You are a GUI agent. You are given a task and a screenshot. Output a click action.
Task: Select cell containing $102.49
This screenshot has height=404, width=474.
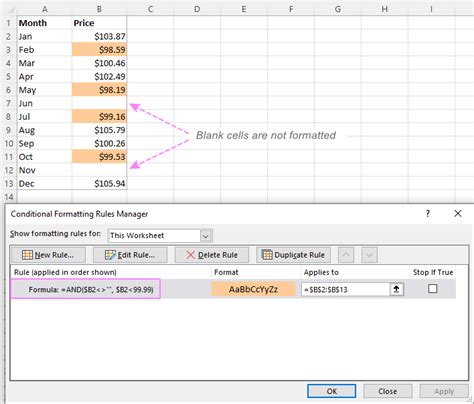pos(99,76)
